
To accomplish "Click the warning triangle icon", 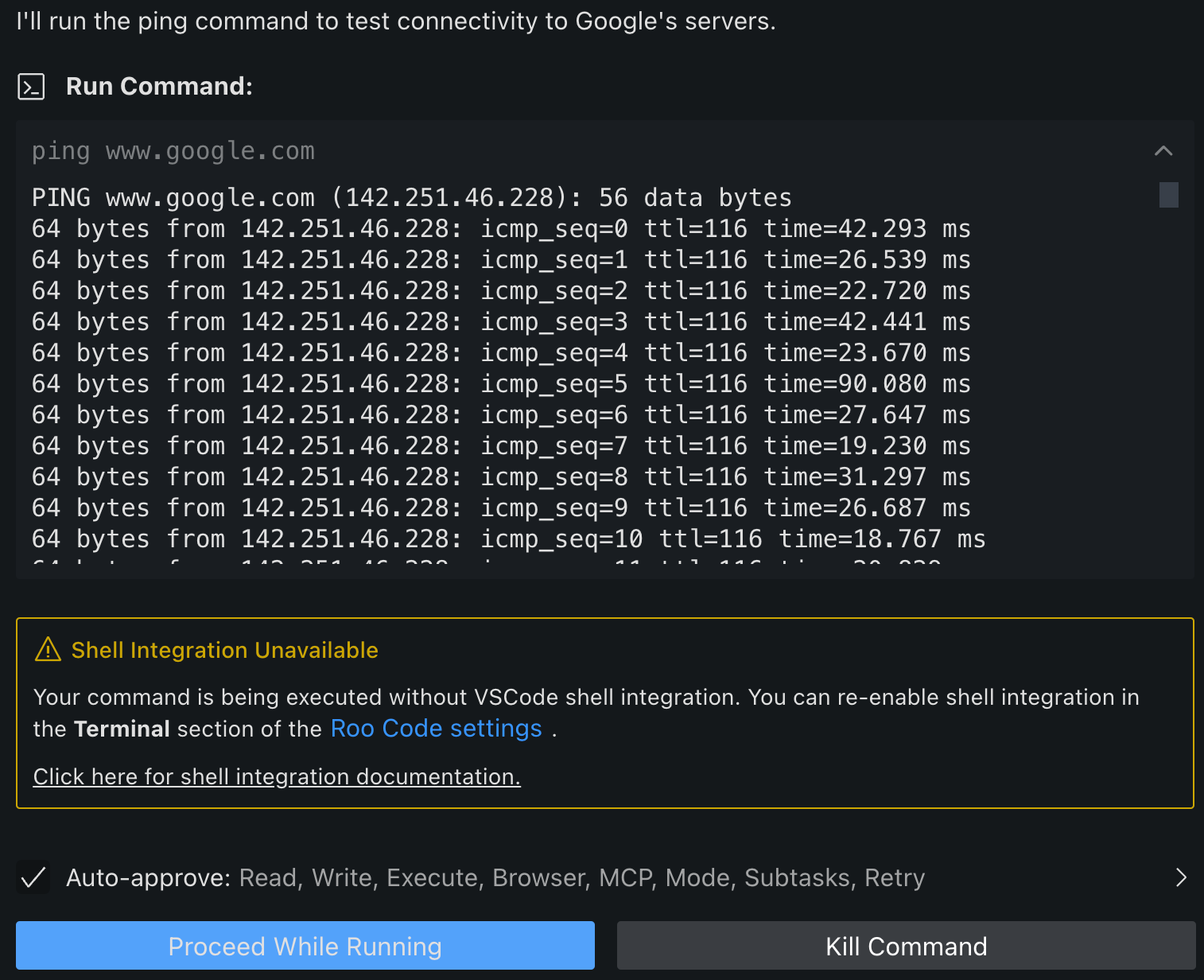I will click(48, 650).
